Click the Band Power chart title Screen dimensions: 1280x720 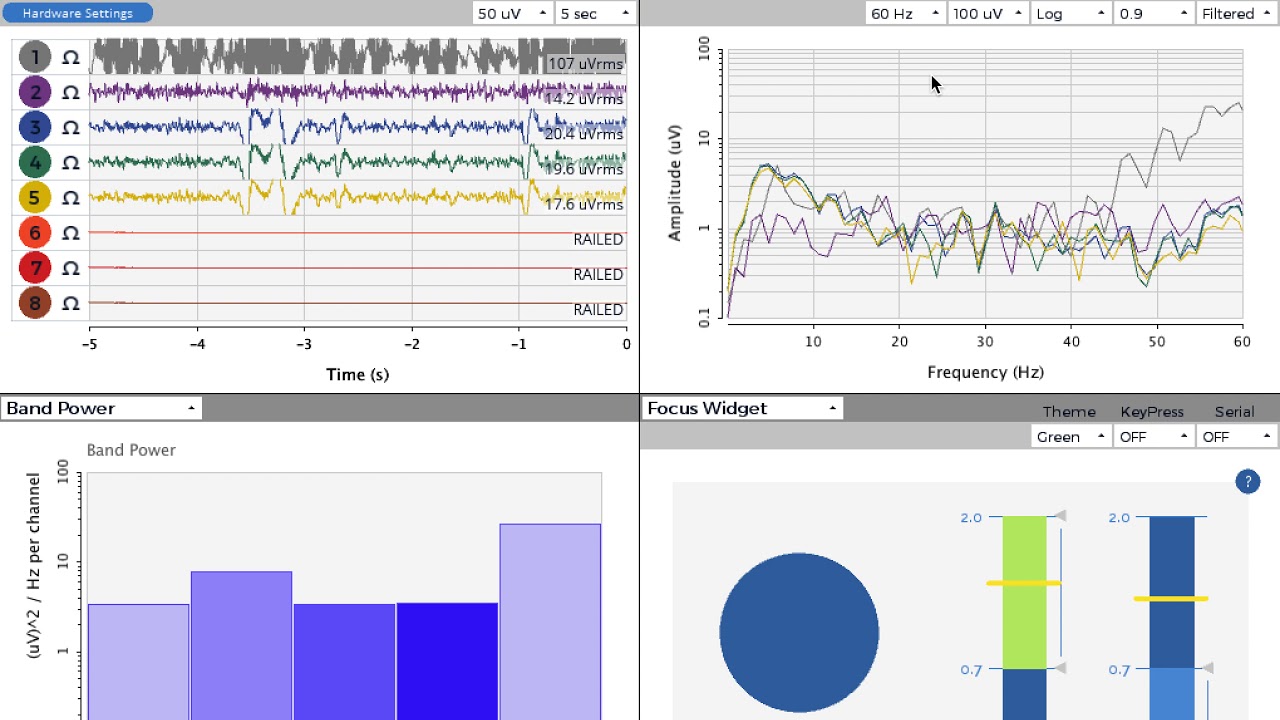point(131,450)
